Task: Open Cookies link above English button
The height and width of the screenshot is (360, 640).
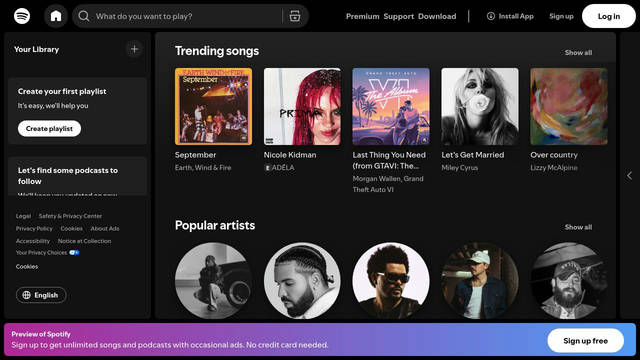Action: pos(27,267)
